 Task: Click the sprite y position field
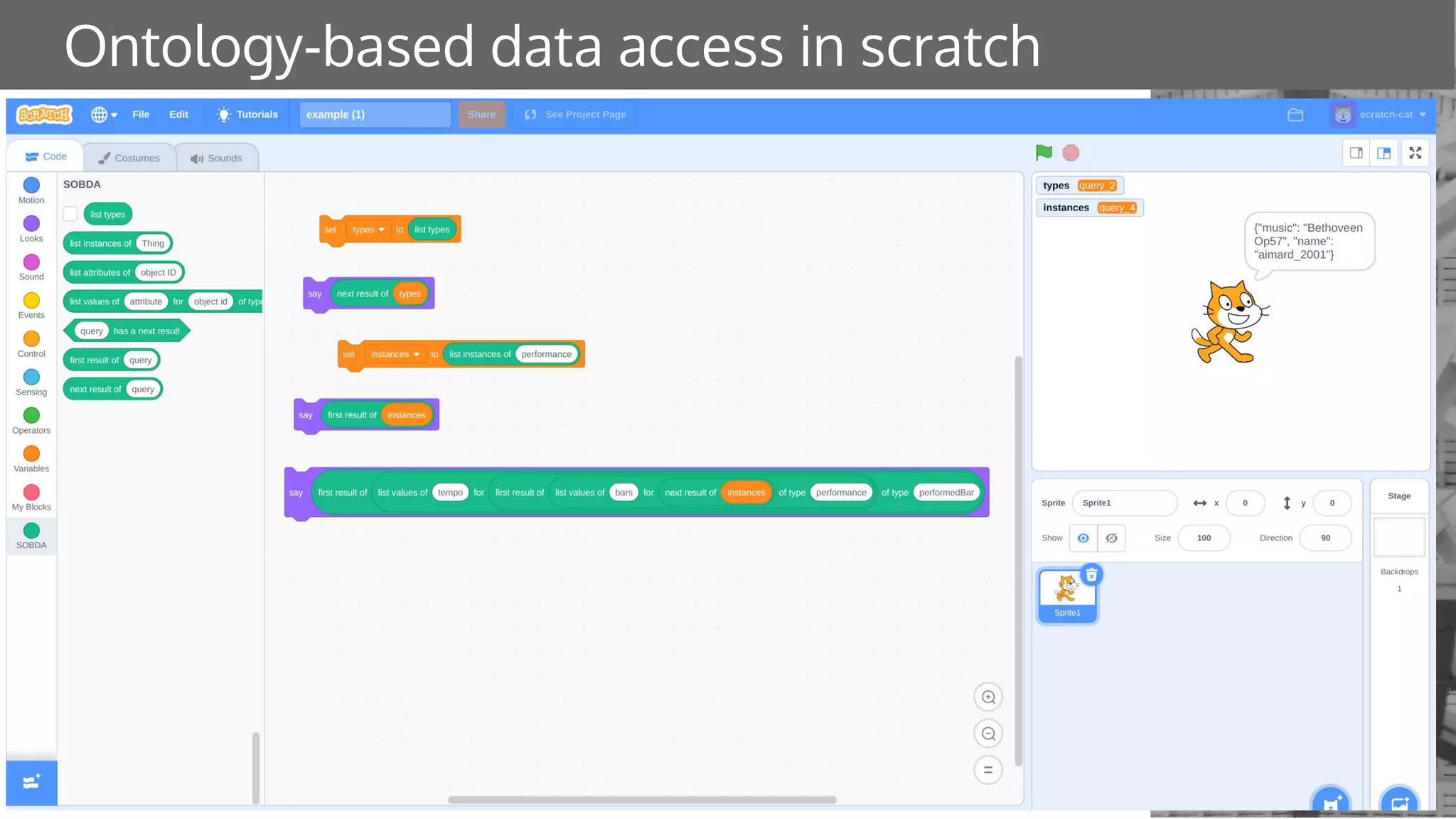[1332, 503]
